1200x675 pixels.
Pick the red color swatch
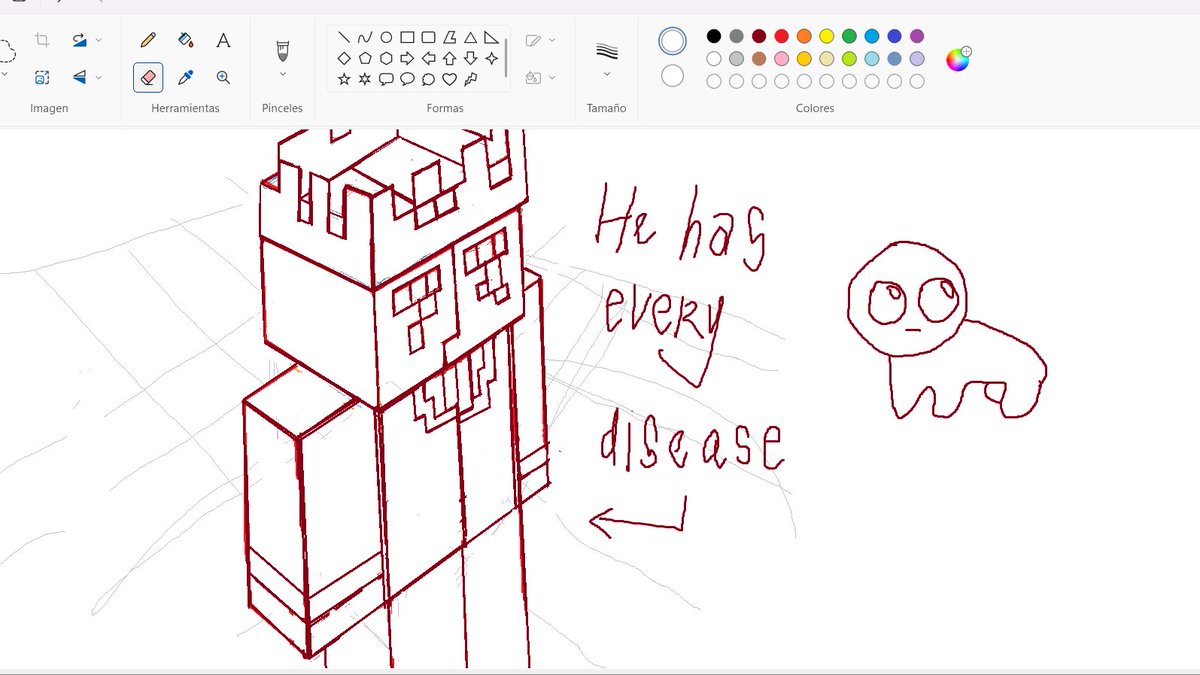tap(782, 36)
